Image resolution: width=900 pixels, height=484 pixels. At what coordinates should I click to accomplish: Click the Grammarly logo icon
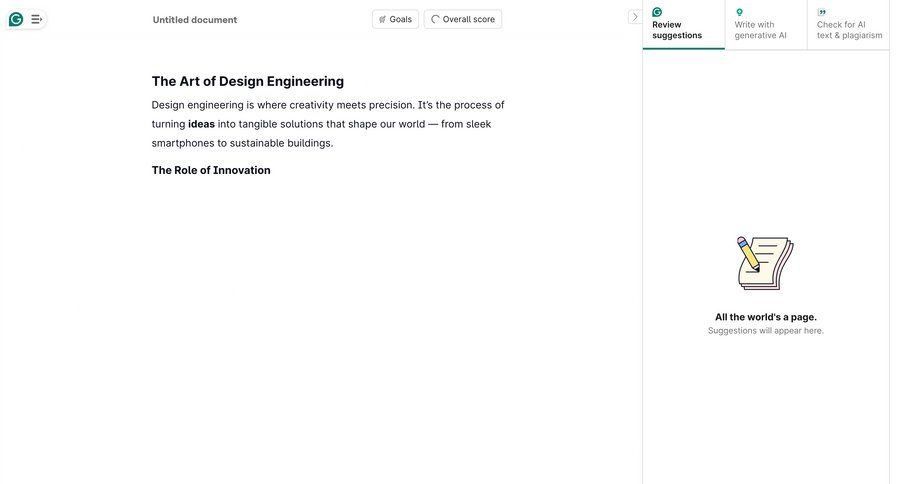16,20
